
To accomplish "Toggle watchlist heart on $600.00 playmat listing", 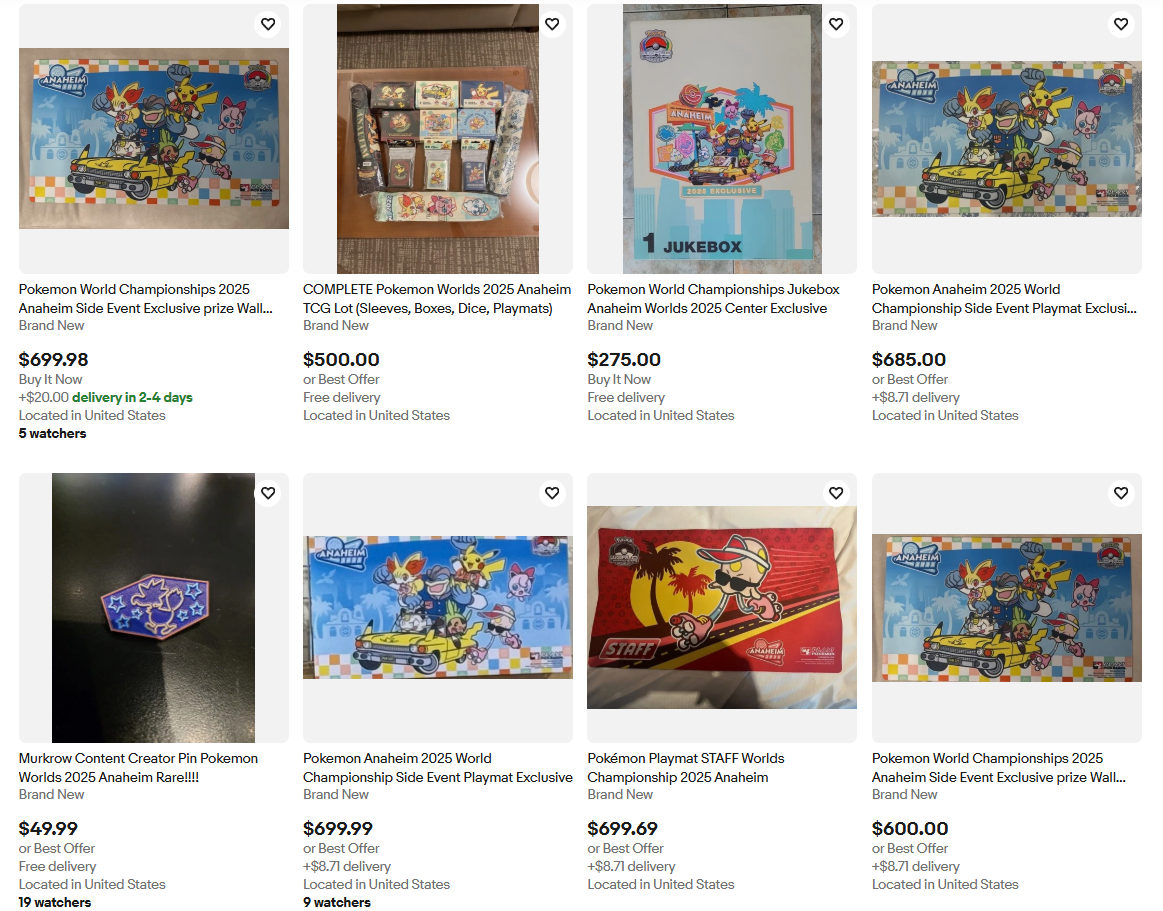I will click(x=1121, y=493).
